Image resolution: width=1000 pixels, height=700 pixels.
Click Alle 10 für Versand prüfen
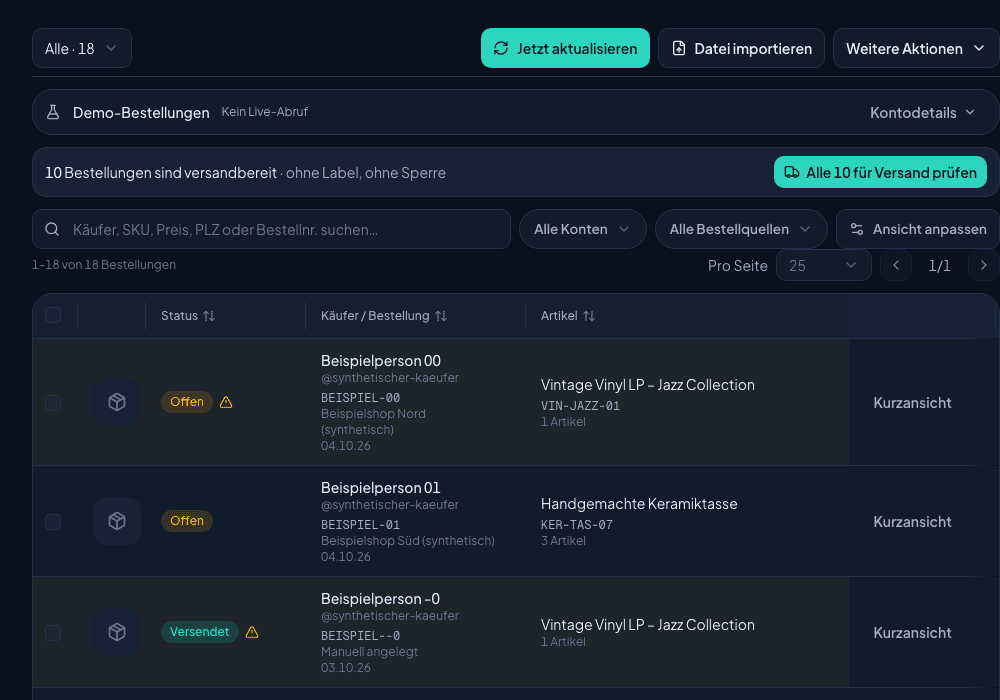pos(880,172)
